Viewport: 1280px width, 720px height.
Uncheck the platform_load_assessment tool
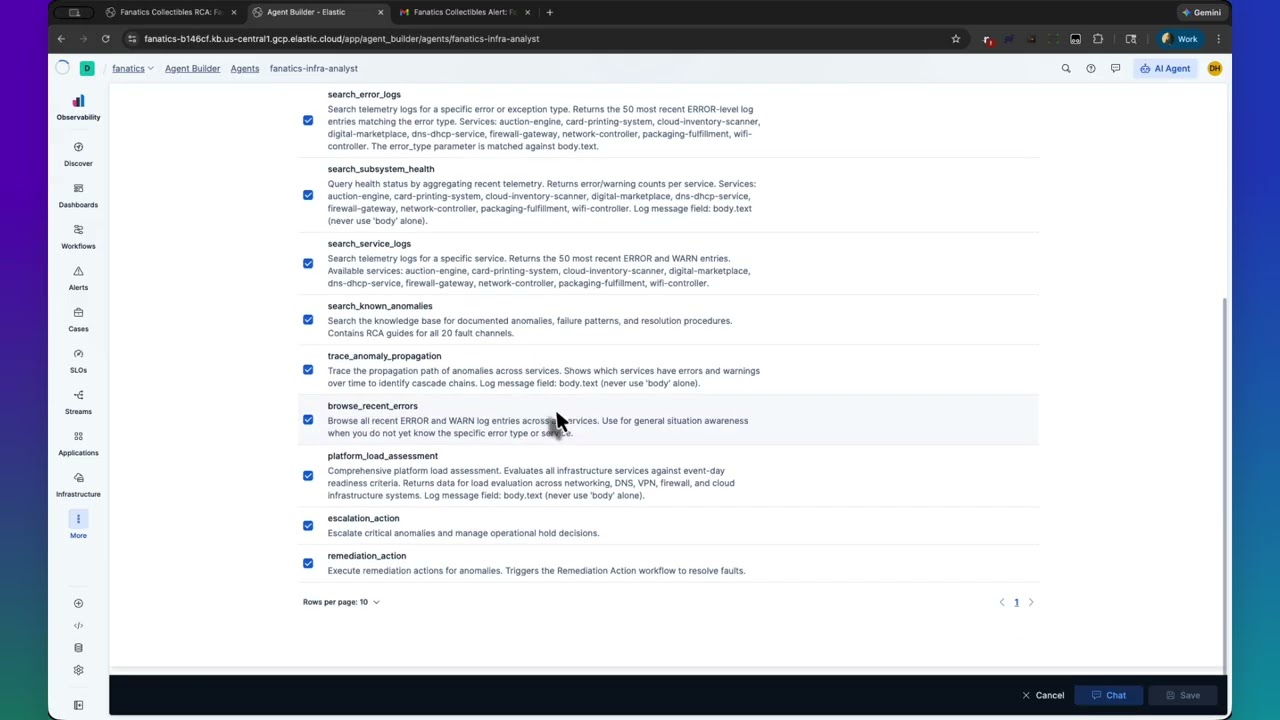click(x=308, y=475)
